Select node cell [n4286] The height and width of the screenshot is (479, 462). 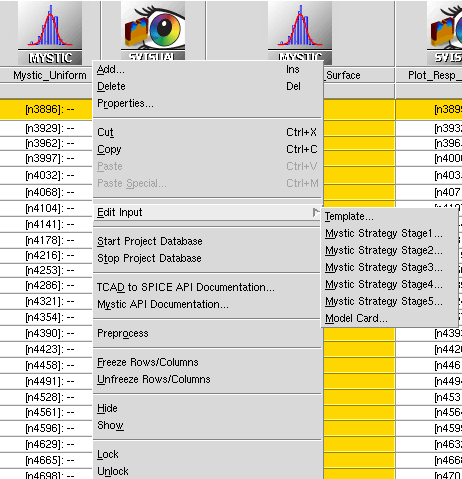point(46,285)
